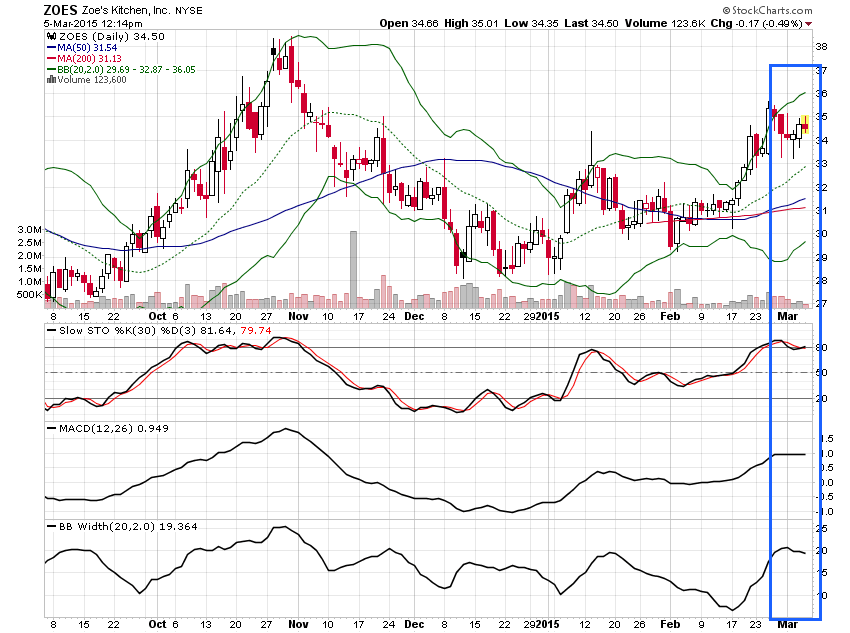This screenshot has width=850, height=633.
Task: Click the Feb label on price chart axis
Action: coord(670,316)
